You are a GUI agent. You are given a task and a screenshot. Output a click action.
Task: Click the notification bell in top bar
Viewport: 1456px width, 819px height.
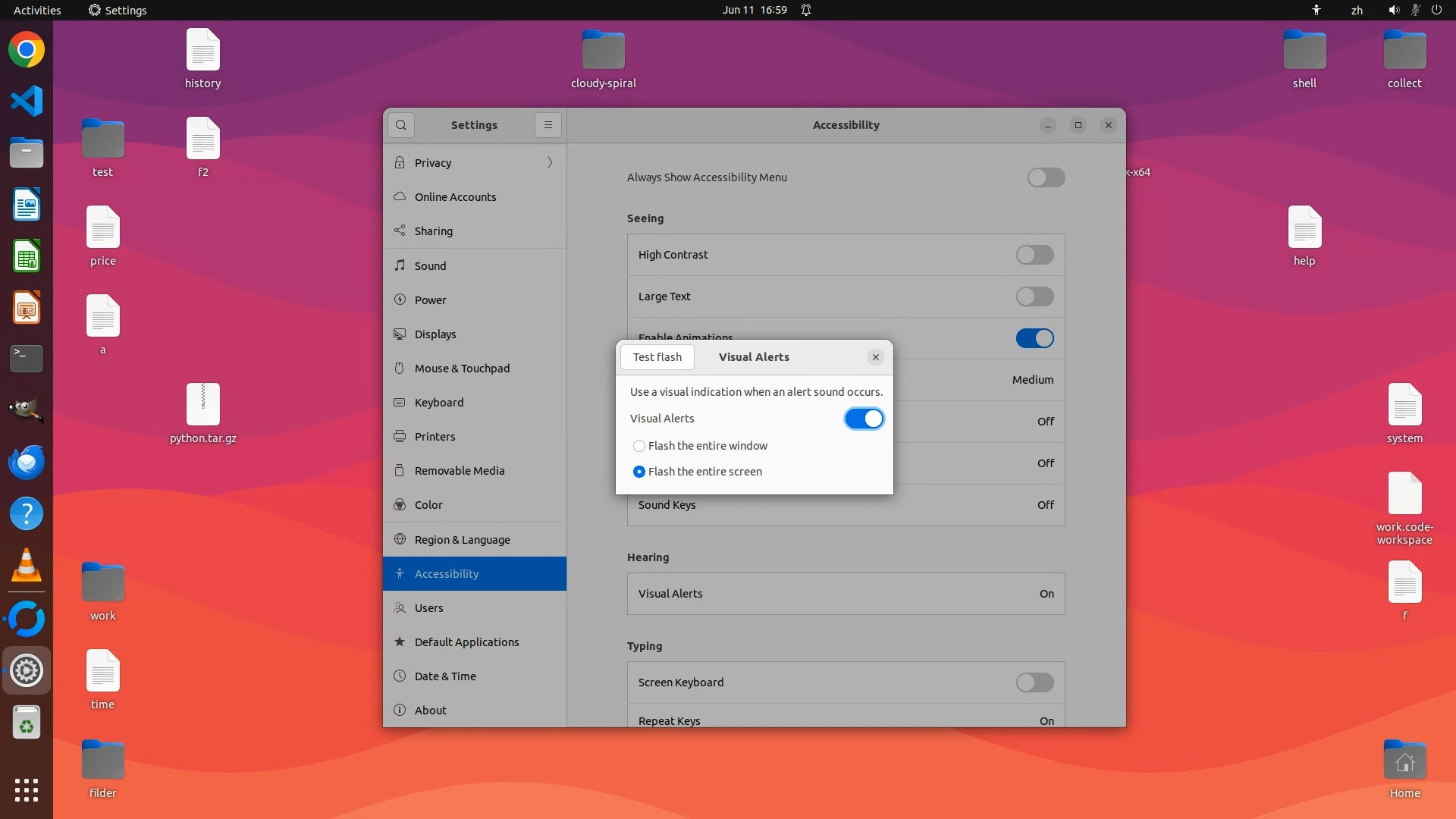click(x=806, y=10)
